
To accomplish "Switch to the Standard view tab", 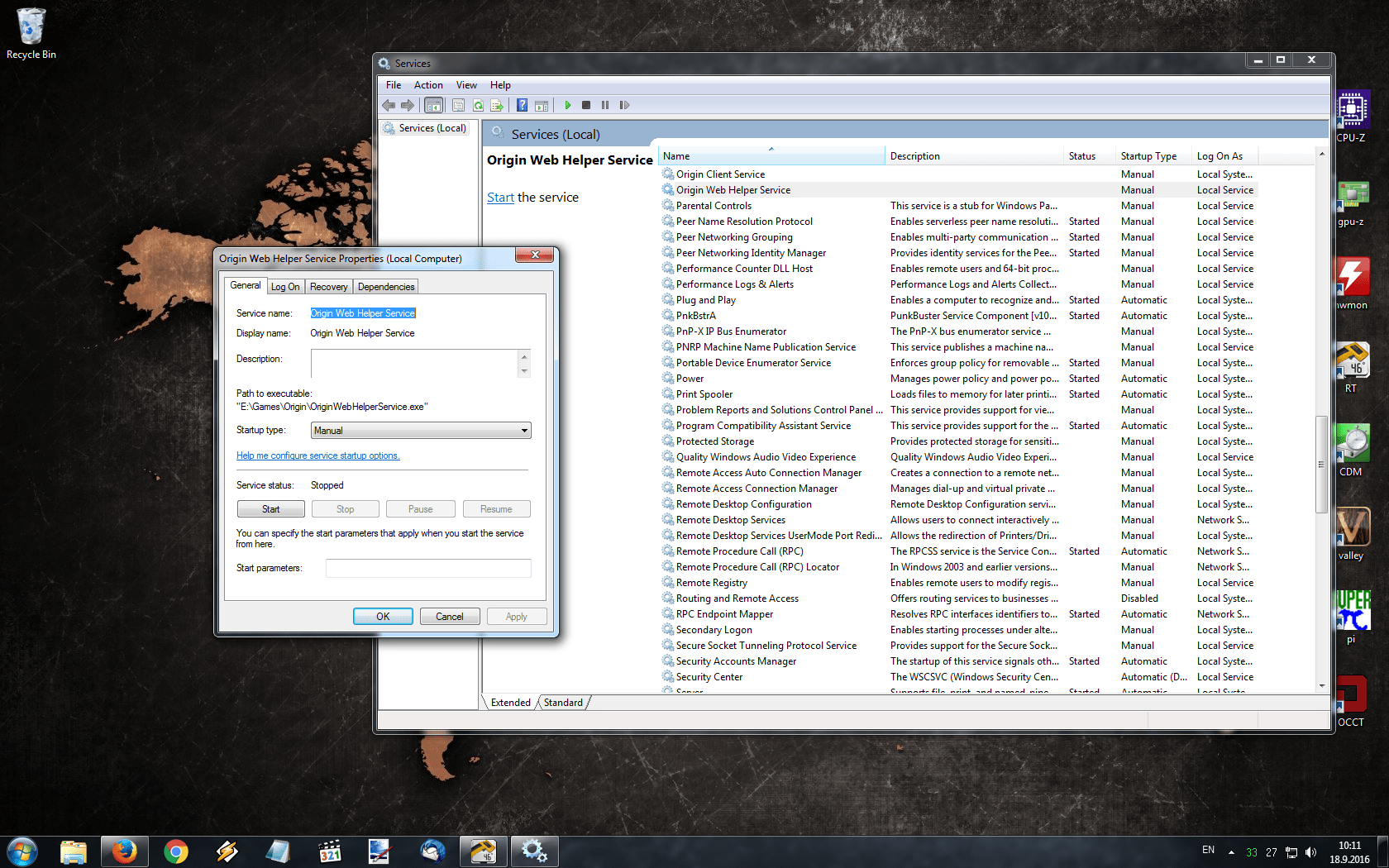I will [x=563, y=703].
